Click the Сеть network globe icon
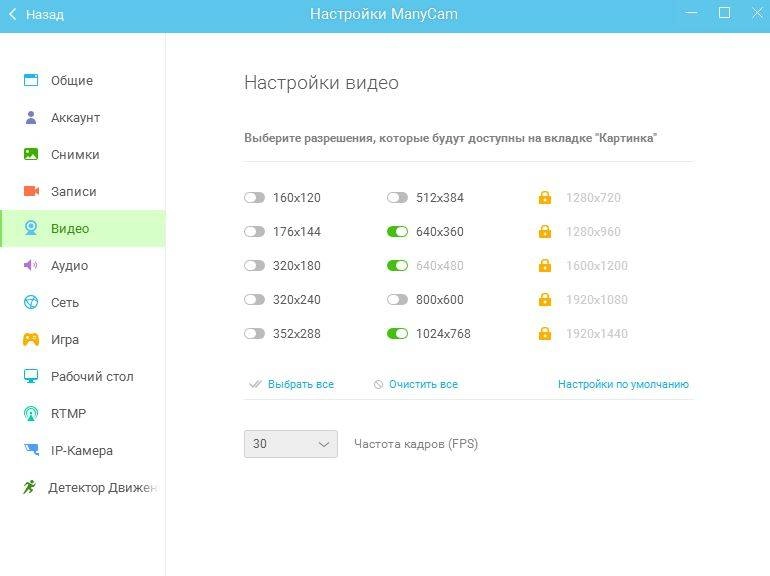770x576 pixels. pos(31,302)
